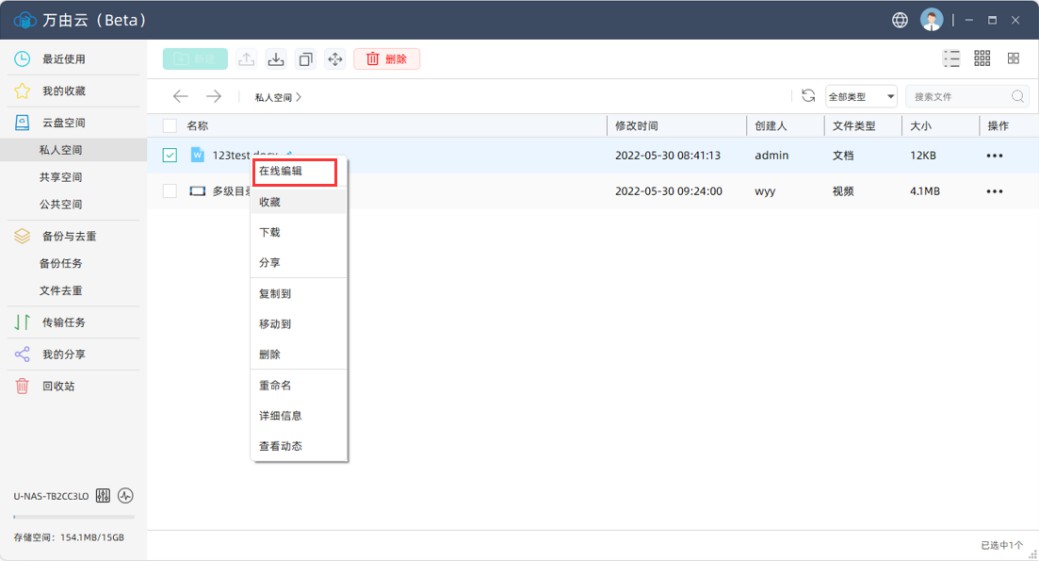Uncheck the 123test document checkbox
Screen dimensions: 1039x561
tap(170, 155)
